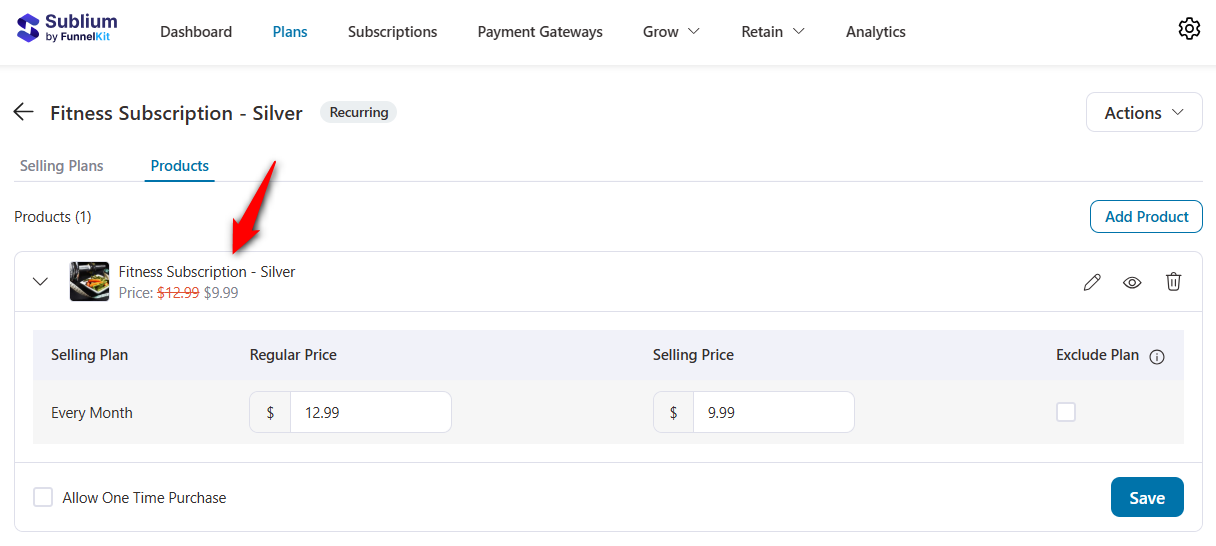This screenshot has width=1216, height=546.
Task: Click the page title Fitness Subscription - Silver
Action: (x=176, y=113)
